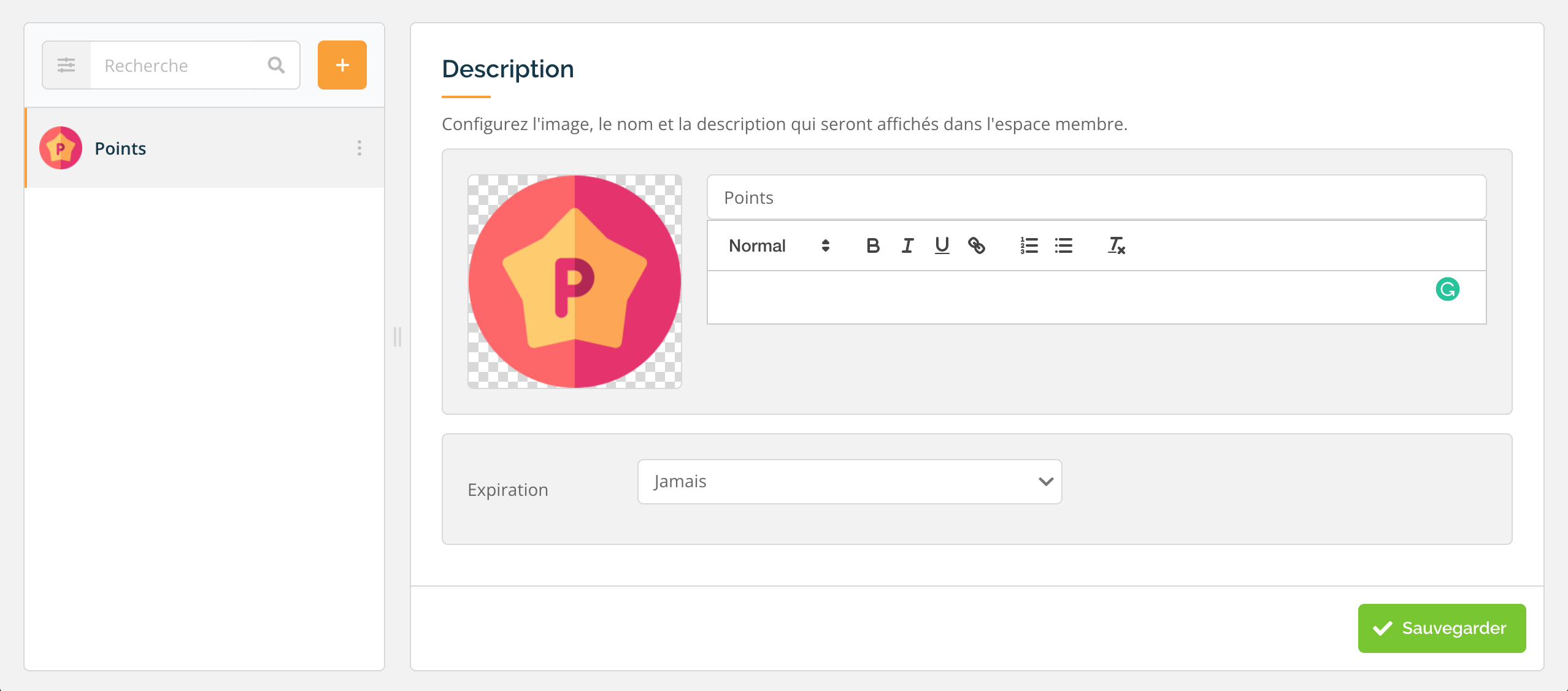This screenshot has width=1568, height=691.
Task: Open the search filter settings icon
Action: coord(66,65)
